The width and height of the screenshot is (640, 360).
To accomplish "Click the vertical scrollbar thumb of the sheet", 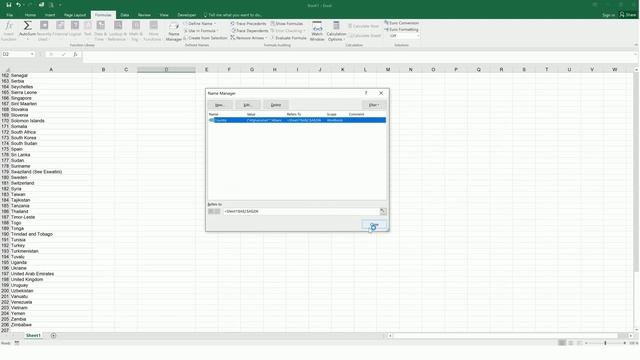I will pyautogui.click(x=636, y=173).
